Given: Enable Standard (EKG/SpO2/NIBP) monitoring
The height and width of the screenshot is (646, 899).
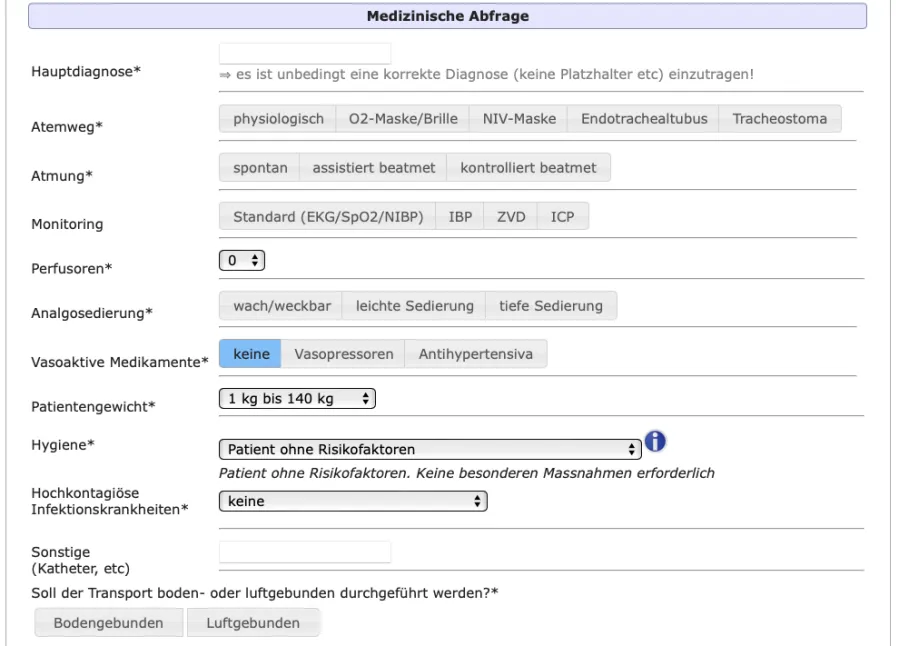Looking at the screenshot, I should click(327, 217).
